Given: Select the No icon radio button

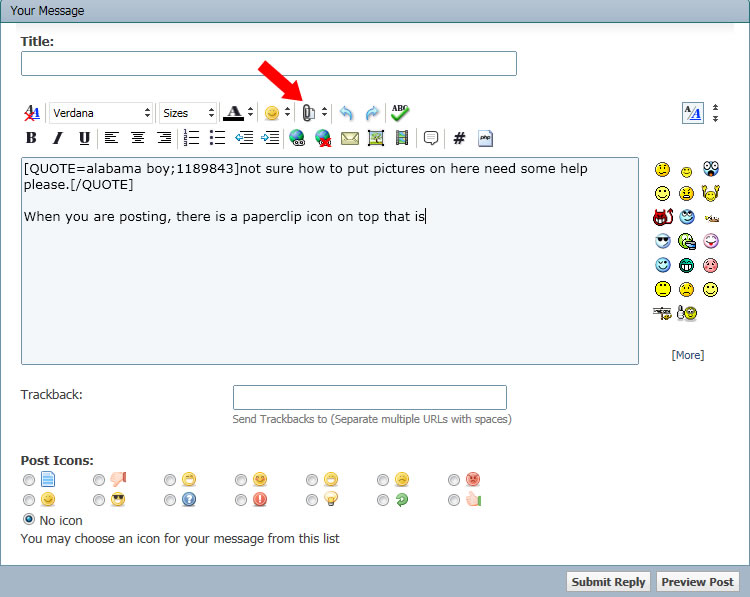Looking at the screenshot, I should point(29,520).
